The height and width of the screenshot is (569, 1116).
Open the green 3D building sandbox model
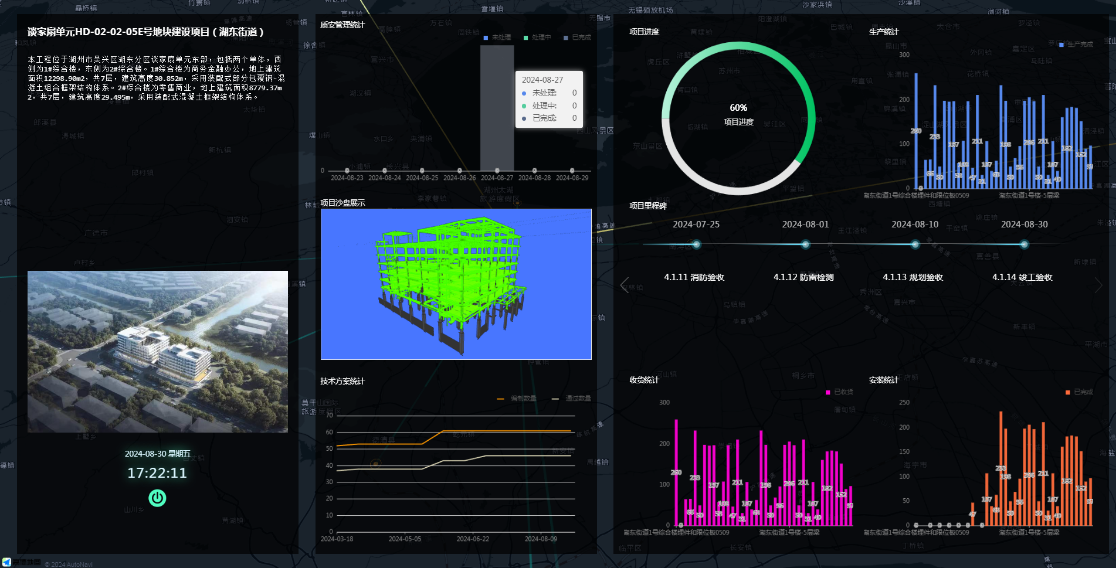(x=456, y=284)
